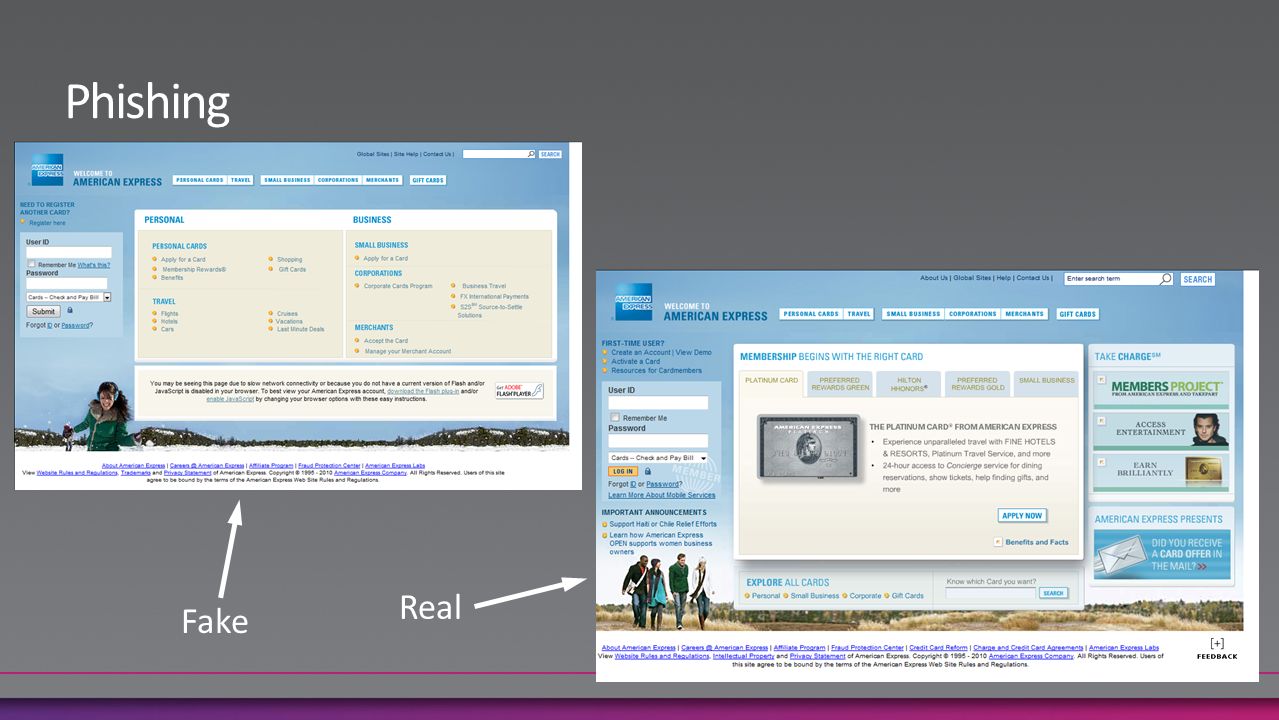Image resolution: width=1279 pixels, height=720 pixels.
Task: Click the American Express logo on the real page
Action: click(x=633, y=302)
